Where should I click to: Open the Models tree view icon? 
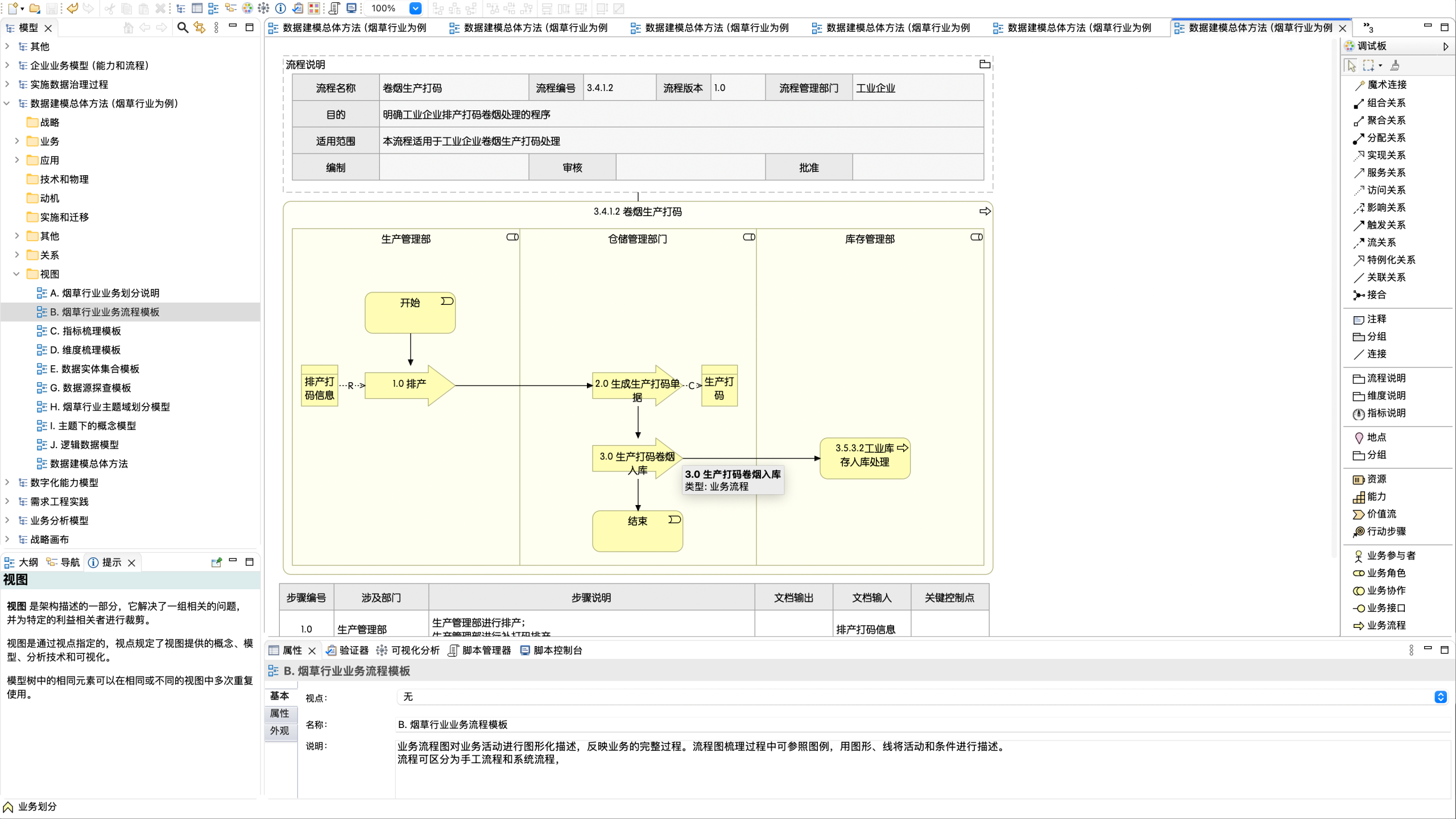click(x=181, y=9)
